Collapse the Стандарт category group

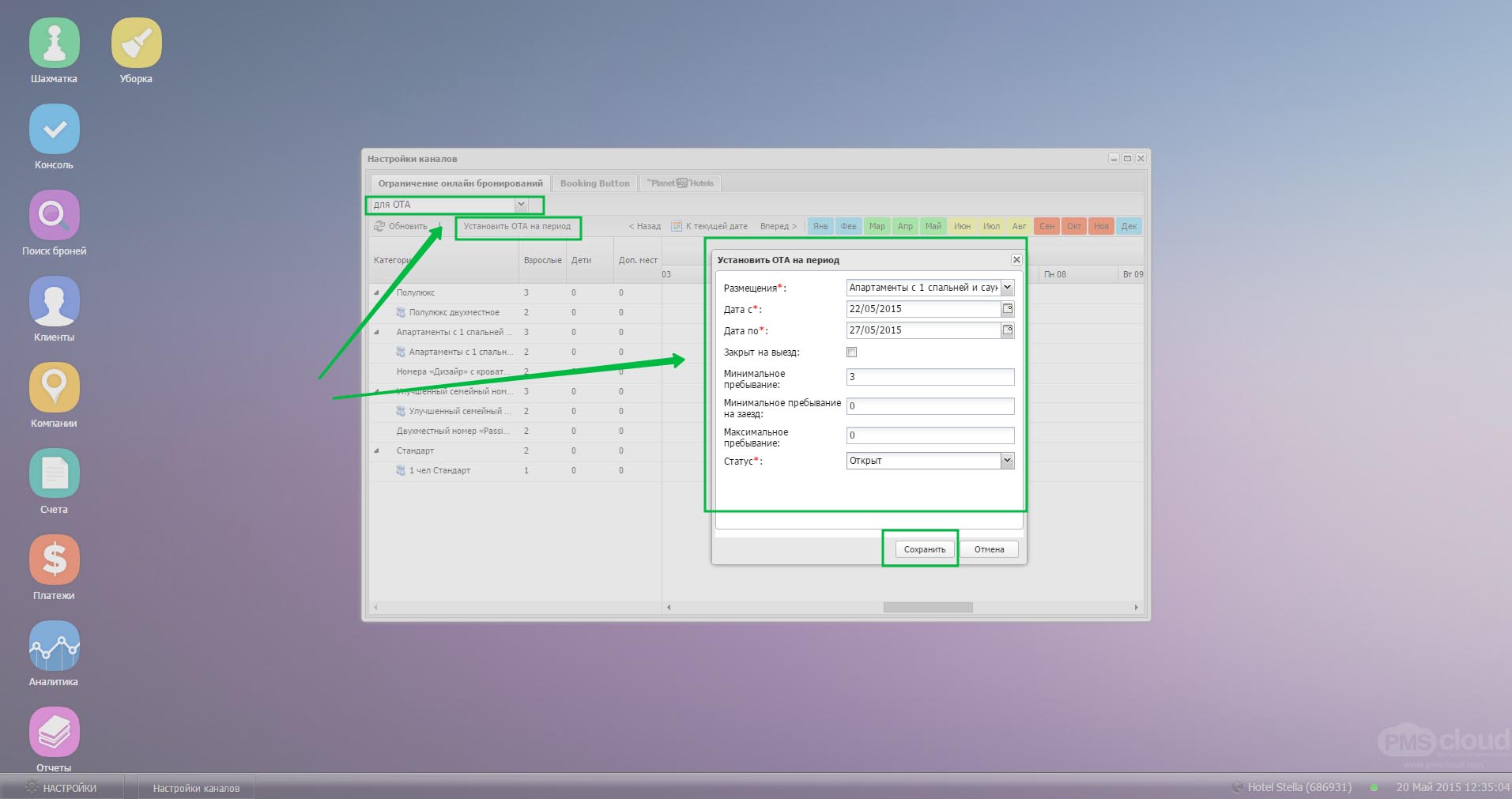pos(376,450)
